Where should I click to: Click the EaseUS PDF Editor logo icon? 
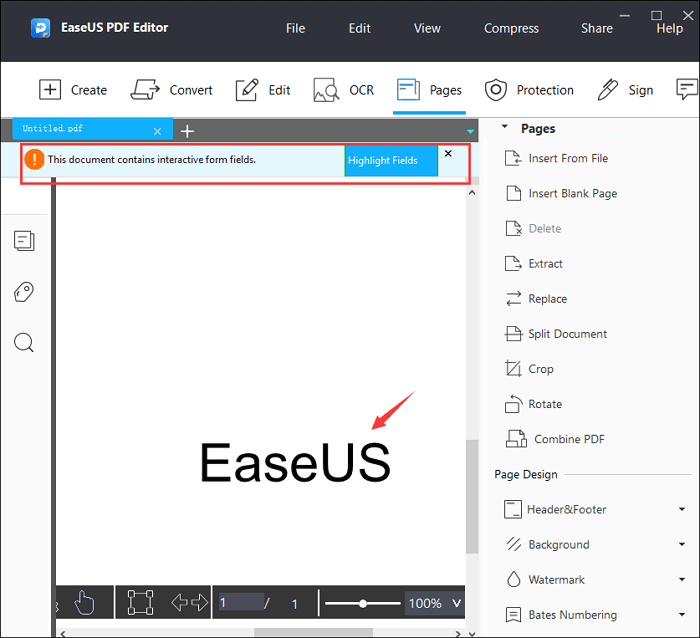(x=41, y=28)
